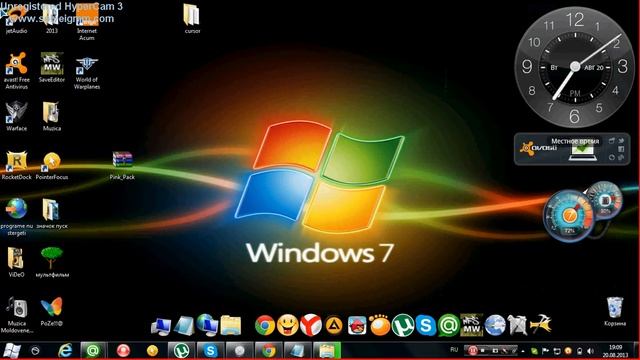
Task: Launch avast! Free Antivirus from the desktop
Action: [x=16, y=70]
